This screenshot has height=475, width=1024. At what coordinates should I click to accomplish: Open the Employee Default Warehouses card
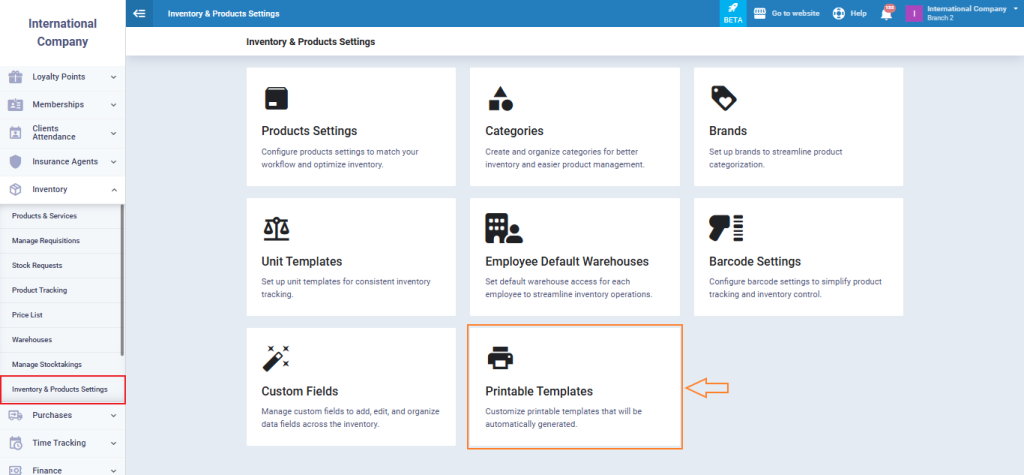(x=575, y=257)
